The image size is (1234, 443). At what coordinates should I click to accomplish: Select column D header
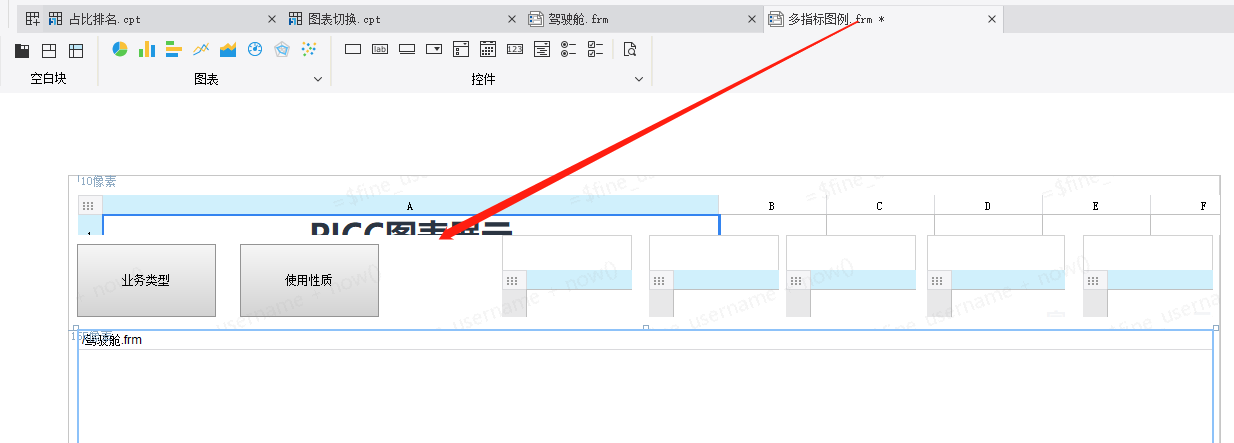pyautogui.click(x=988, y=205)
